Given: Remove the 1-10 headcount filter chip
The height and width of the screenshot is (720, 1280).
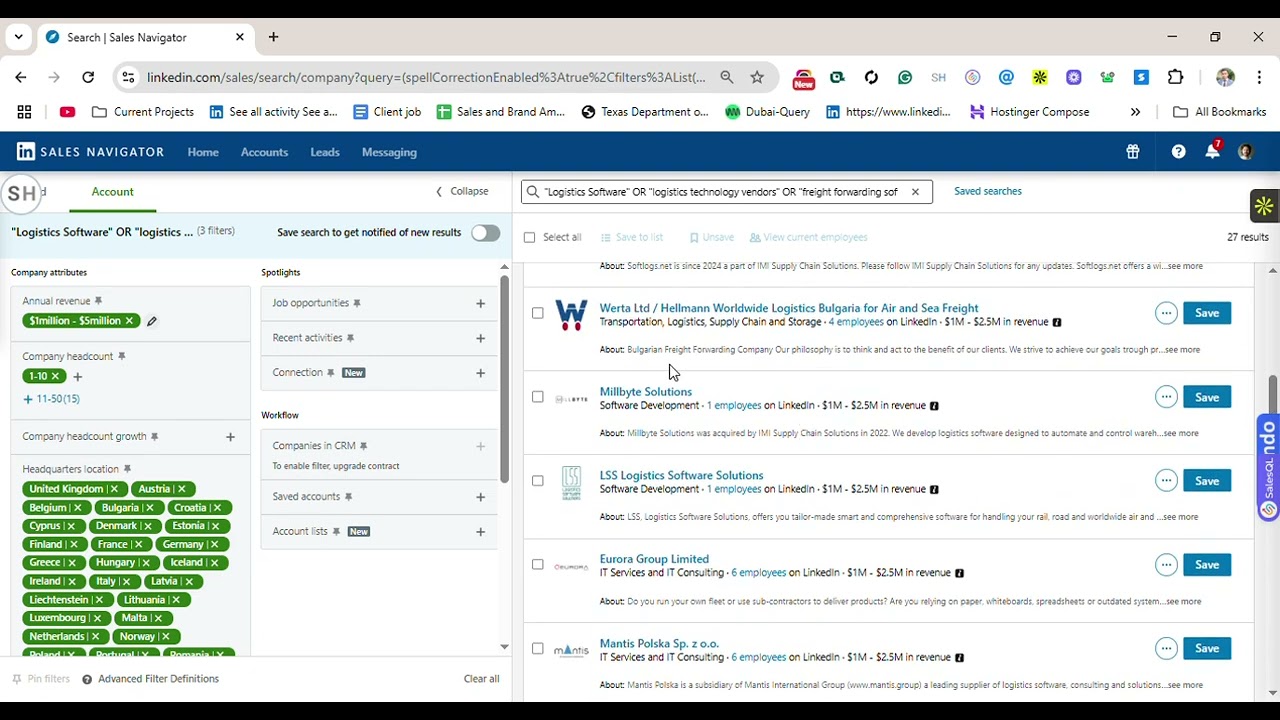Looking at the screenshot, I should [56, 376].
